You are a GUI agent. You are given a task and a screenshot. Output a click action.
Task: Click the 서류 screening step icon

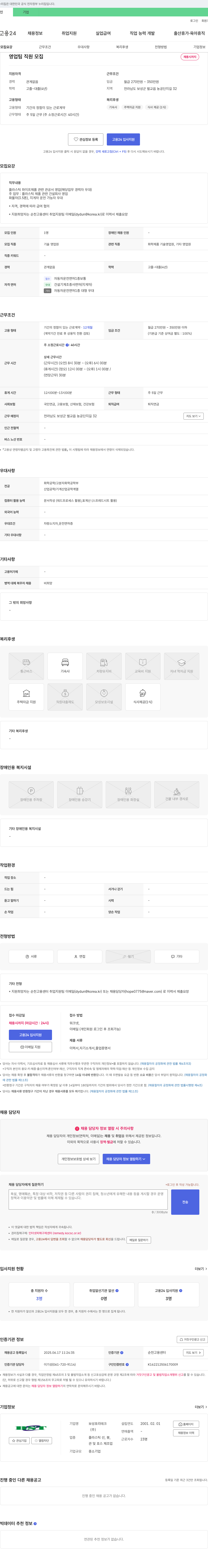click(31, 956)
